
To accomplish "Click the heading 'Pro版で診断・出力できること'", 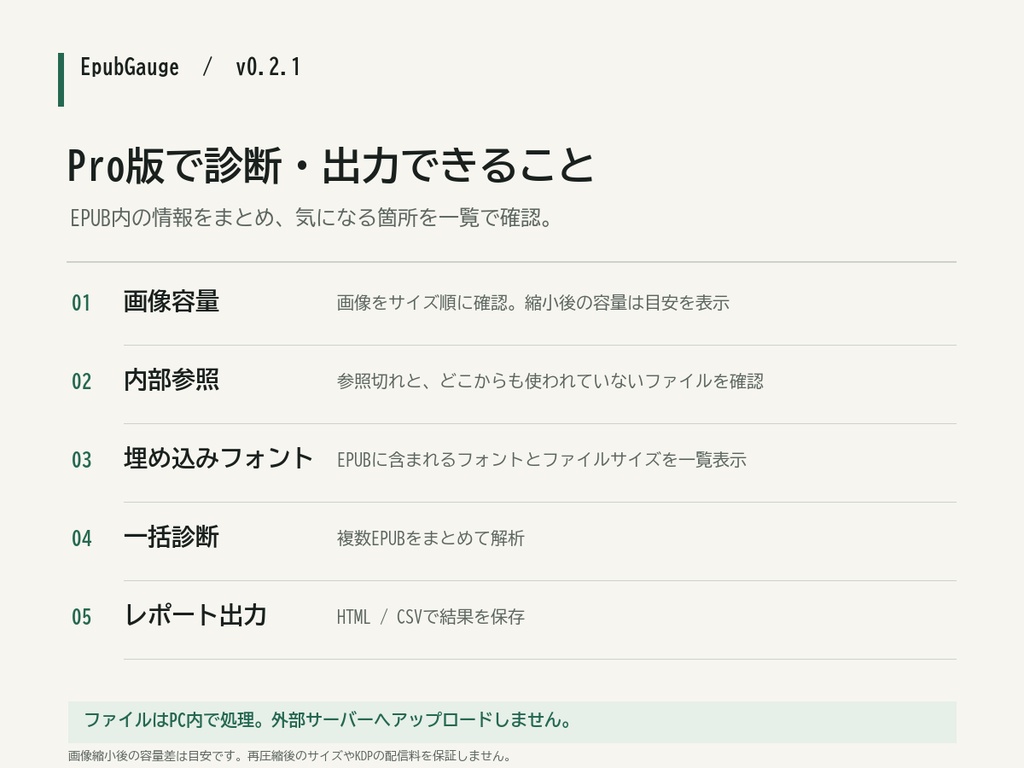I will pos(330,165).
